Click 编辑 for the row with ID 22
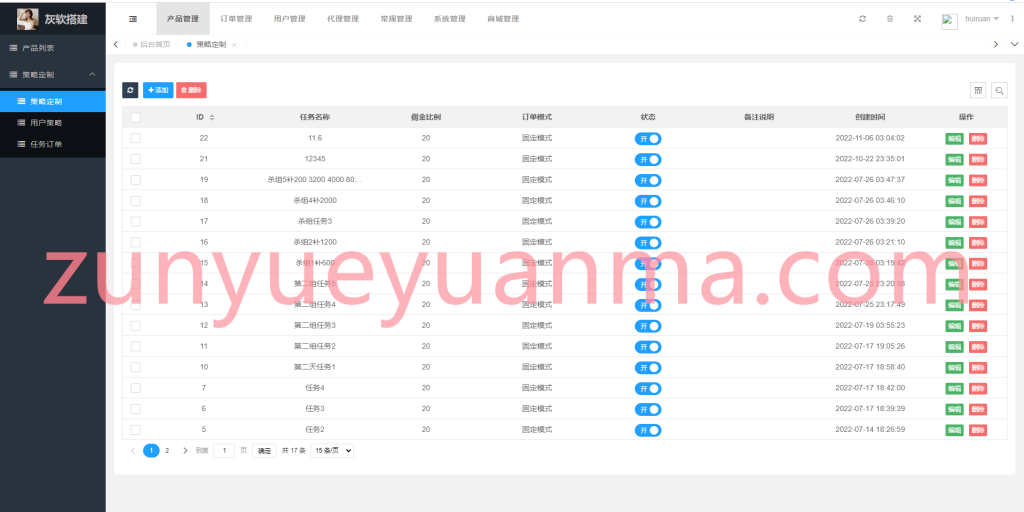This screenshot has width=1024, height=512. click(x=954, y=138)
